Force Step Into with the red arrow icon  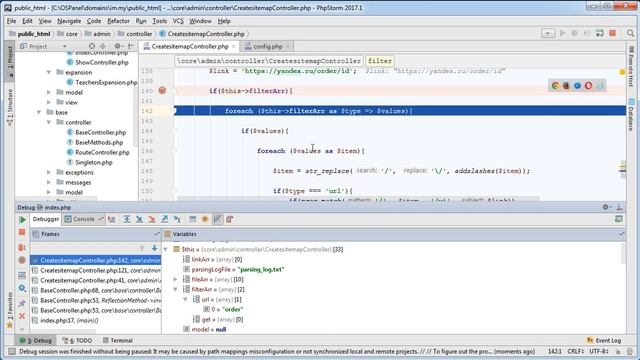point(152,219)
